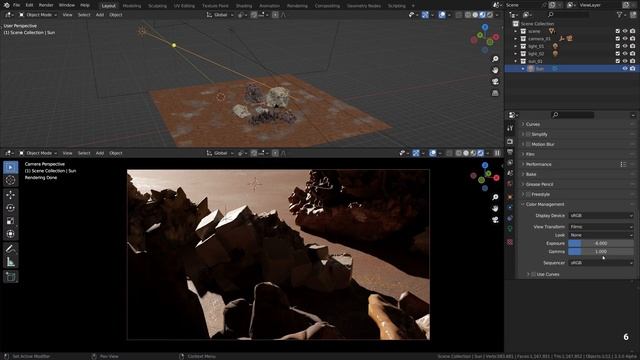This screenshot has height=360, width=640.
Task: Switch to the Modeling workspace tab
Action: [x=132, y=6]
